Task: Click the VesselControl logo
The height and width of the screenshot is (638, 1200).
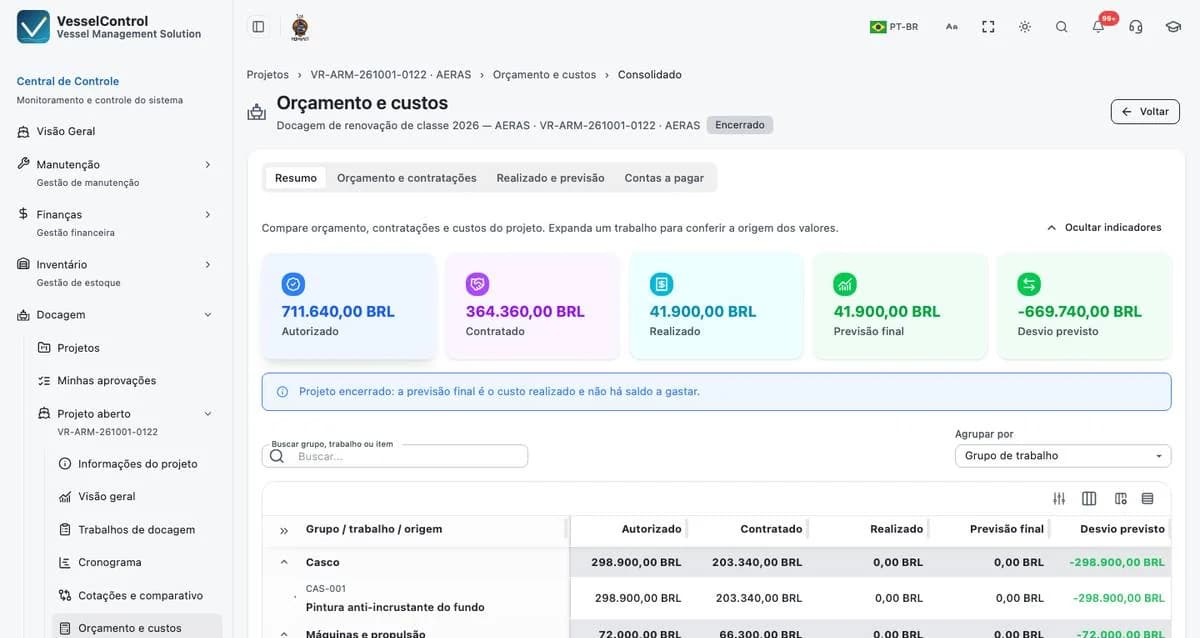Action: tap(33, 27)
